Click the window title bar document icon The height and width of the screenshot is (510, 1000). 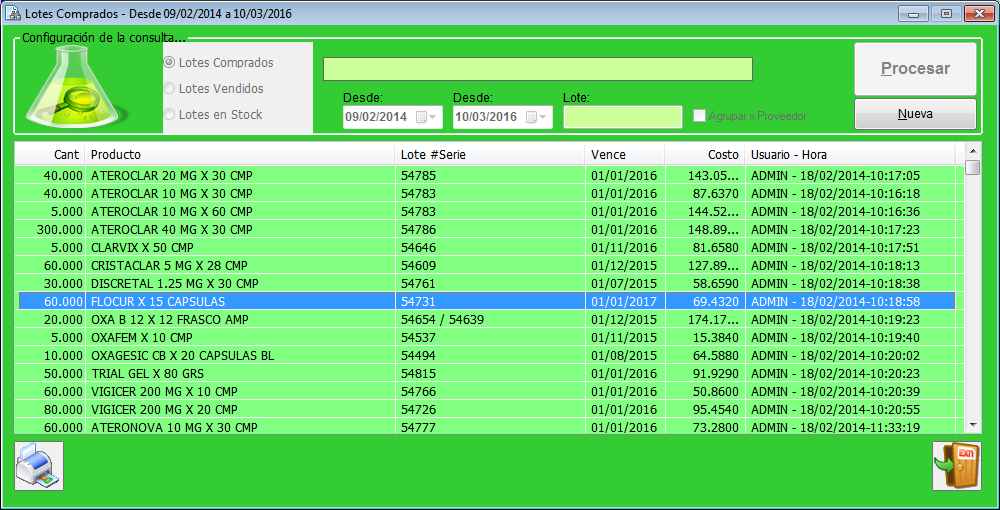point(13,13)
